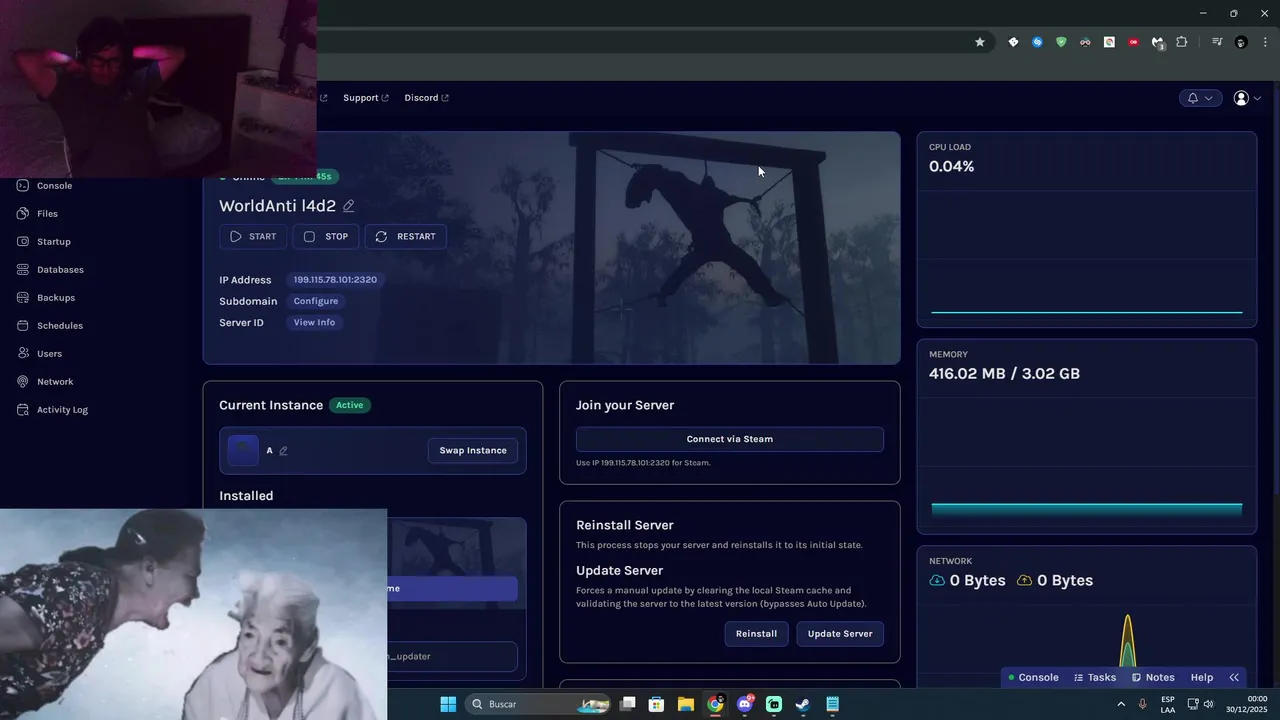Open the Support link

point(366,98)
